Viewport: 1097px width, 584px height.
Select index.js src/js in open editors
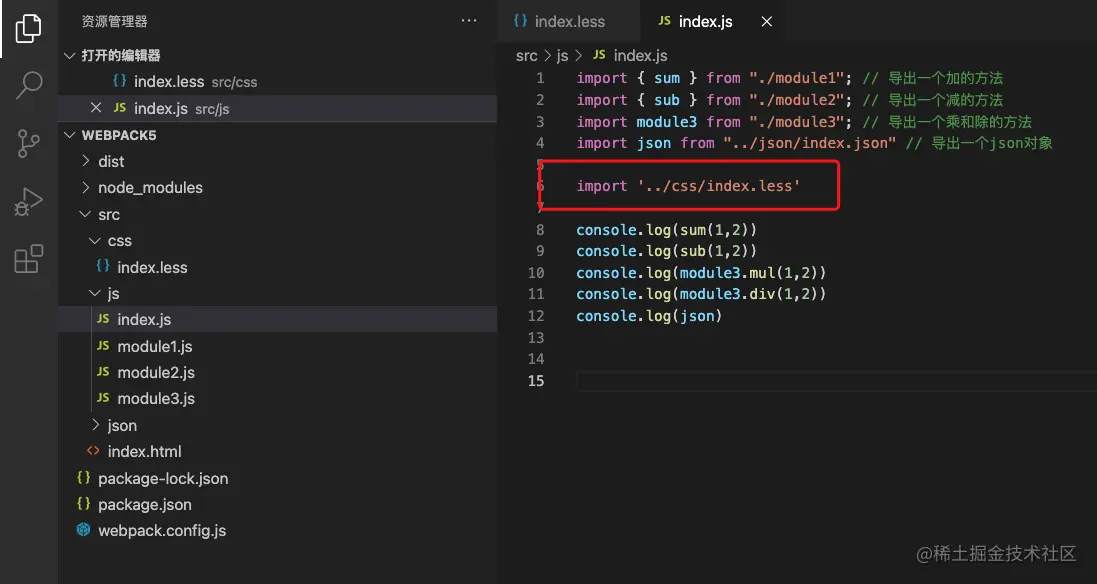(277, 108)
